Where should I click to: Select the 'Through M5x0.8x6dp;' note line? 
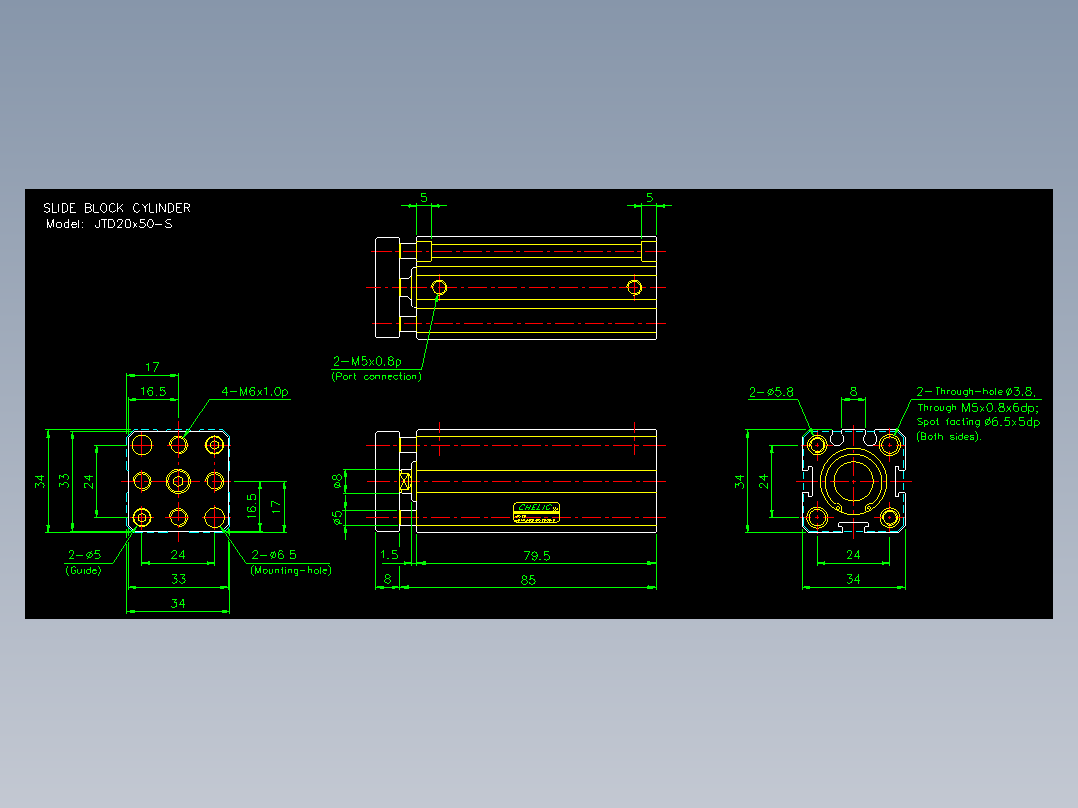[x=978, y=408]
